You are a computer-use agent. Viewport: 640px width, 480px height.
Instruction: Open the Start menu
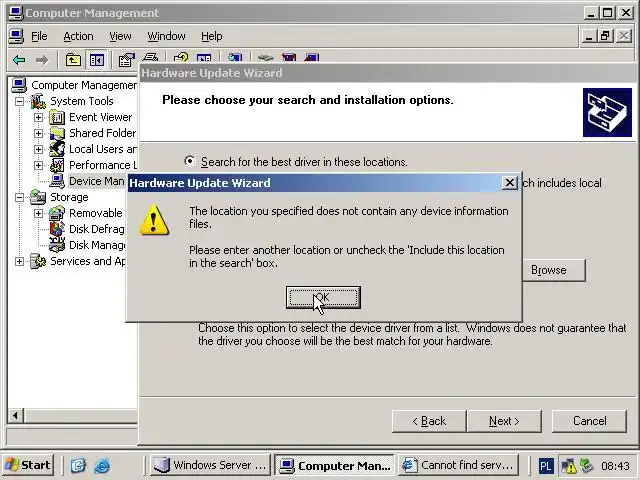(x=28, y=465)
